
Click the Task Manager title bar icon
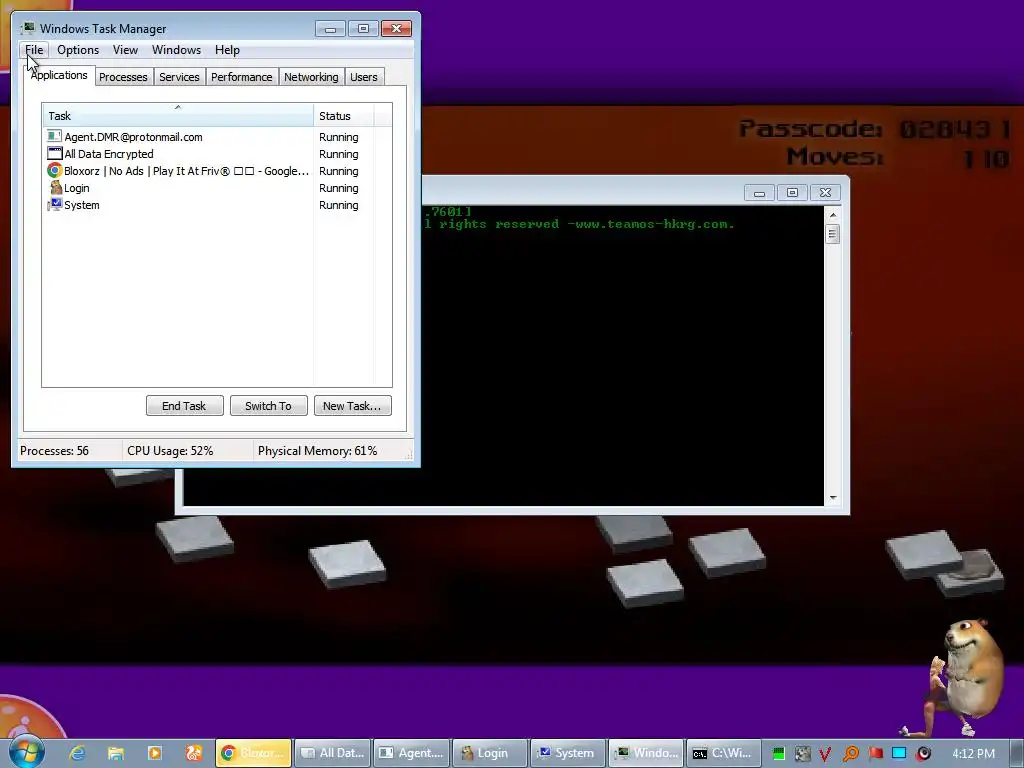27,28
